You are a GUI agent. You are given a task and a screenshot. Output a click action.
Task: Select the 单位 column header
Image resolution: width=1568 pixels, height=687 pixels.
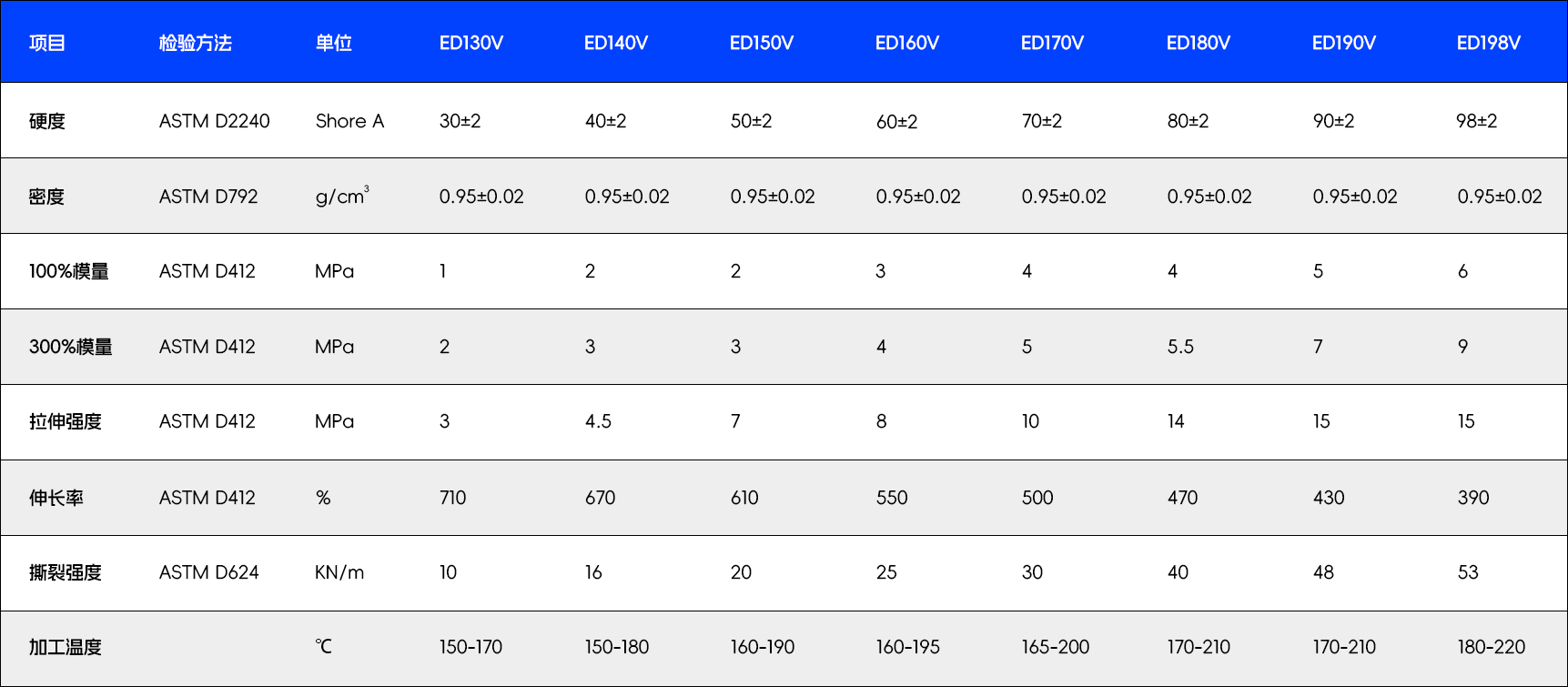click(x=333, y=43)
